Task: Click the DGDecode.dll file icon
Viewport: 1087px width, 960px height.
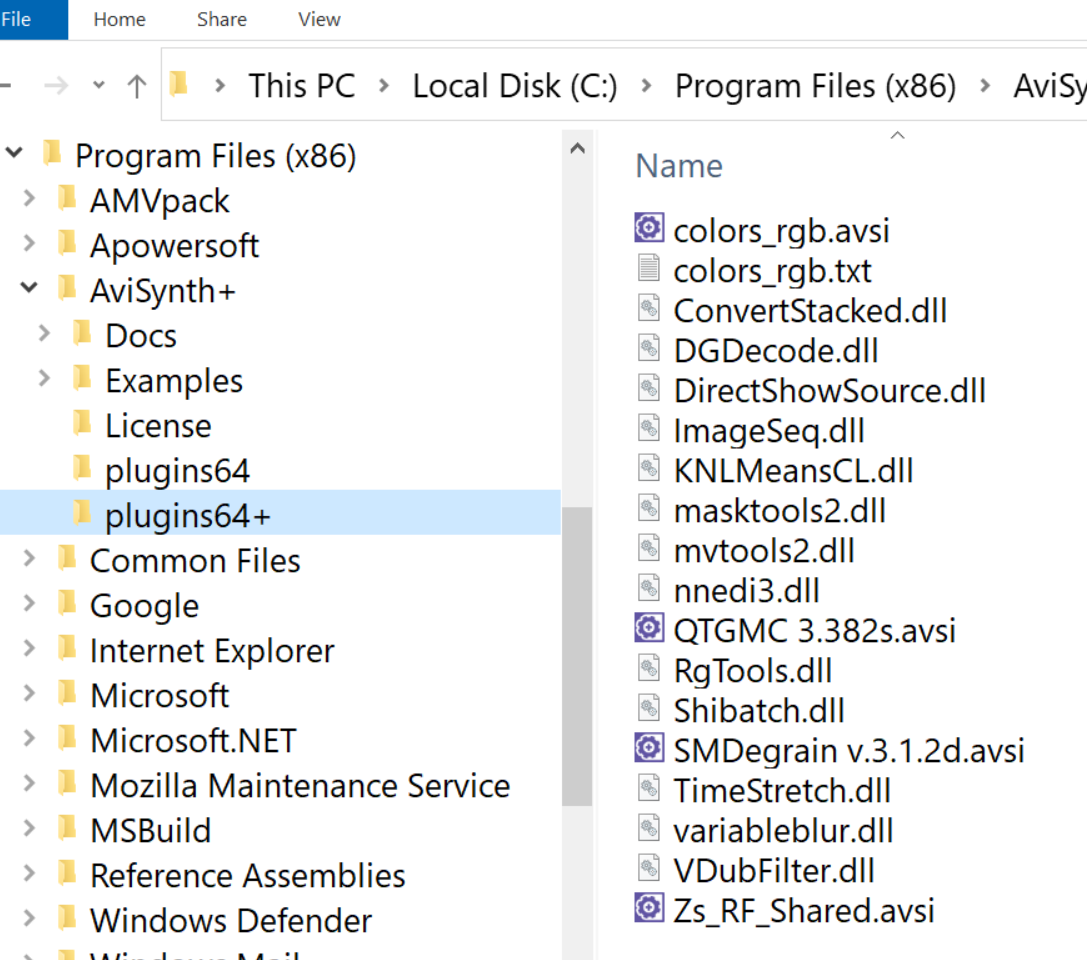Action: click(649, 348)
